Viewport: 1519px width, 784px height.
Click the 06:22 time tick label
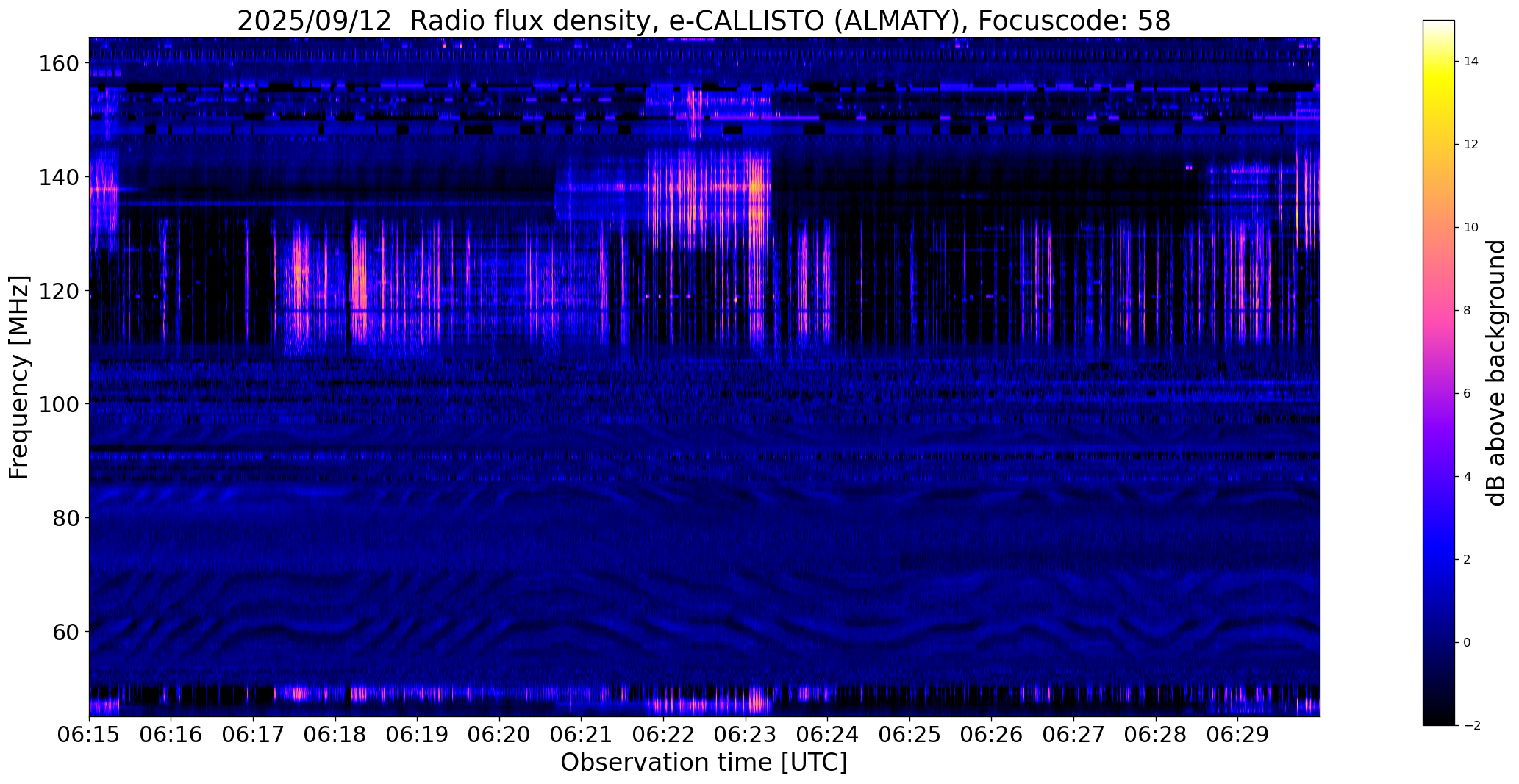click(663, 734)
